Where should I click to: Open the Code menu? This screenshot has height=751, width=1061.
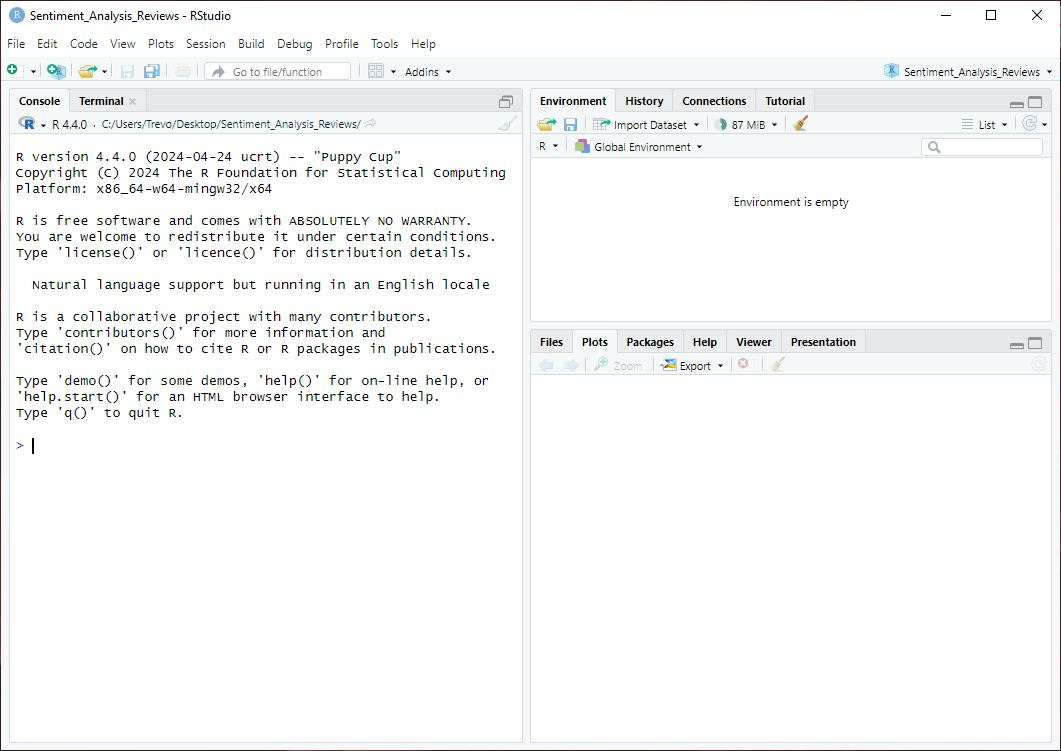83,44
